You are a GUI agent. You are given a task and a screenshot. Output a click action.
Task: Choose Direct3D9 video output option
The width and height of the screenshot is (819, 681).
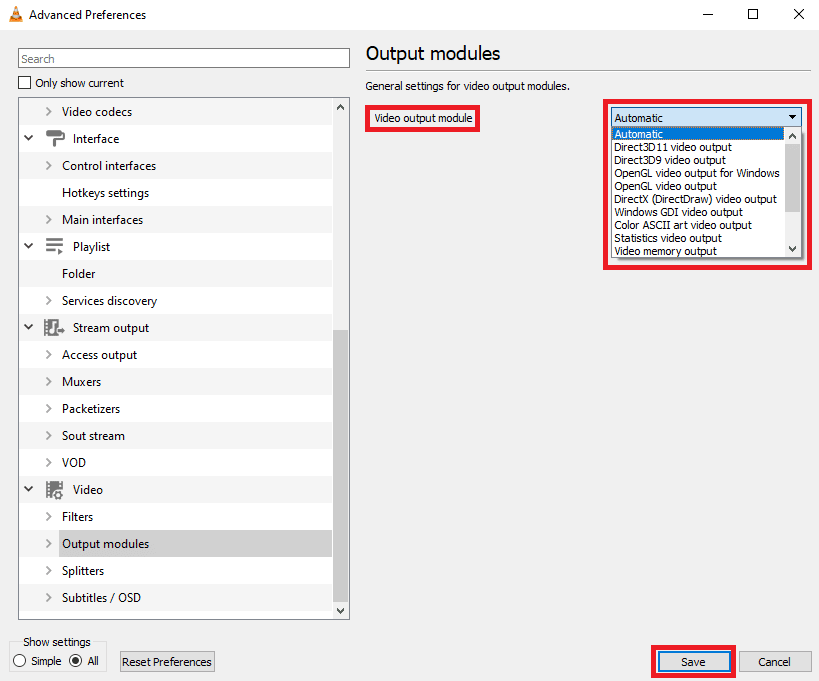pyautogui.click(x=698, y=160)
